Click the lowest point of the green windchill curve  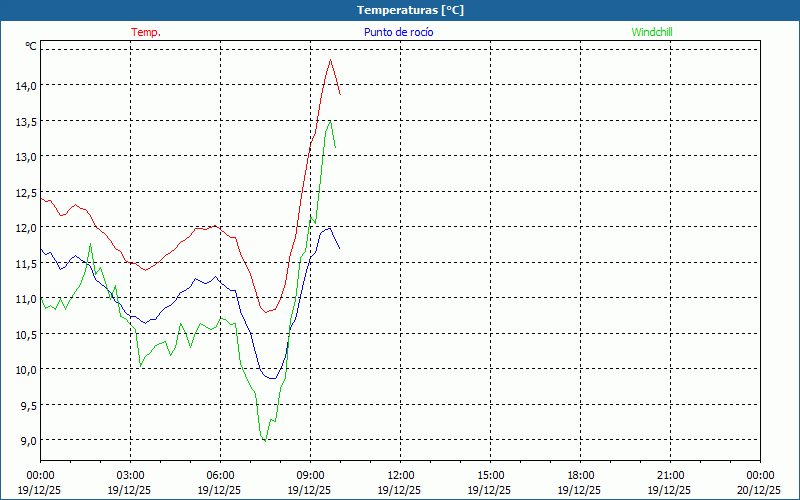[x=264, y=440]
